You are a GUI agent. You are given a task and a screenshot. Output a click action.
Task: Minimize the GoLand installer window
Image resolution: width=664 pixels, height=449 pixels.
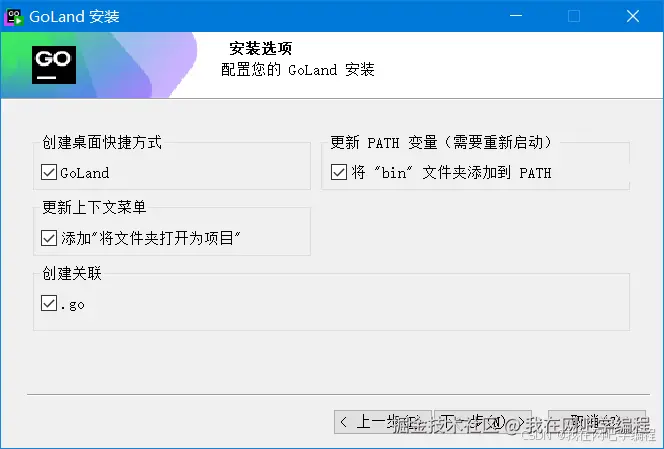(x=516, y=16)
